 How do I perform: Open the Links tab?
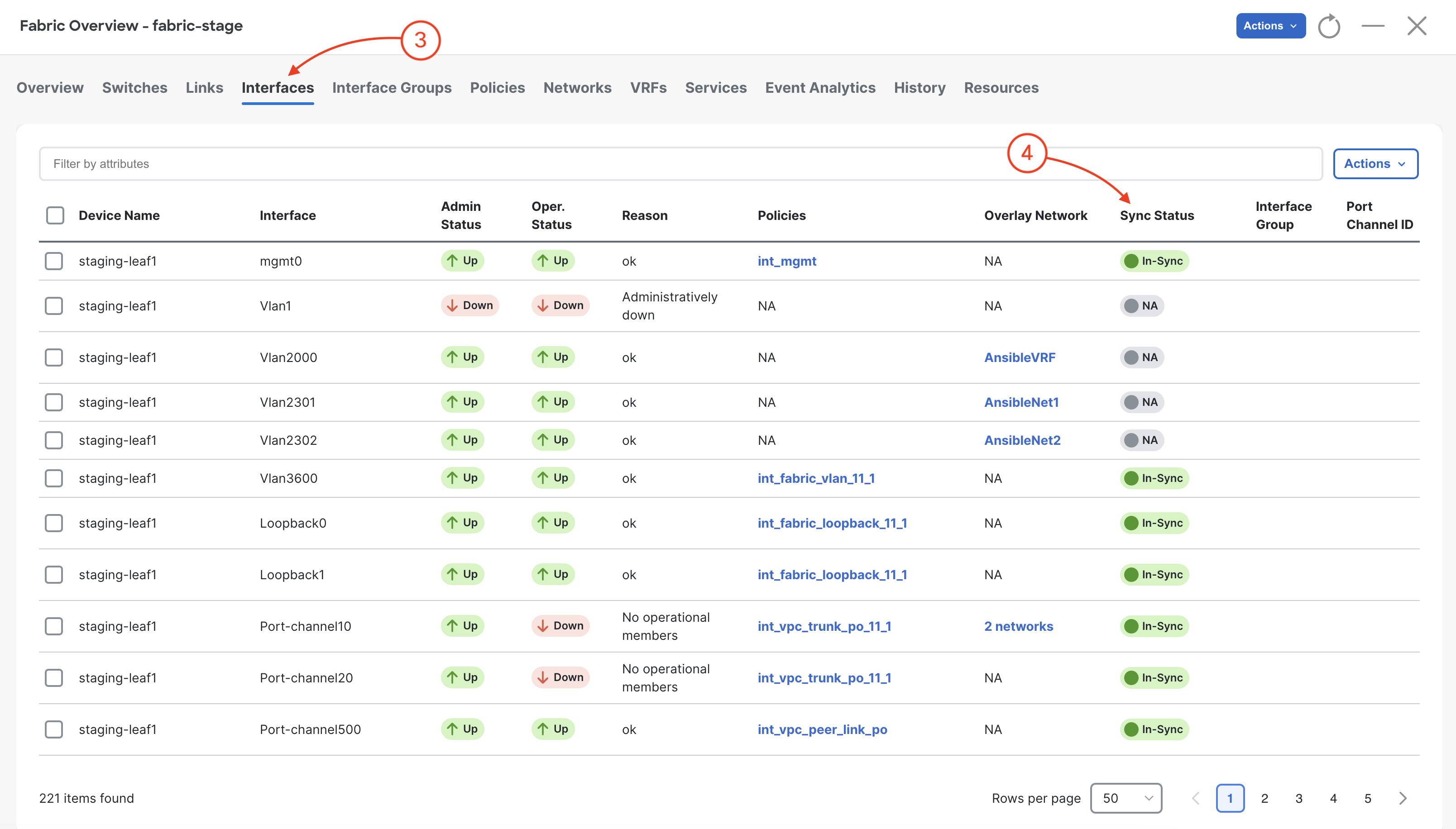205,88
